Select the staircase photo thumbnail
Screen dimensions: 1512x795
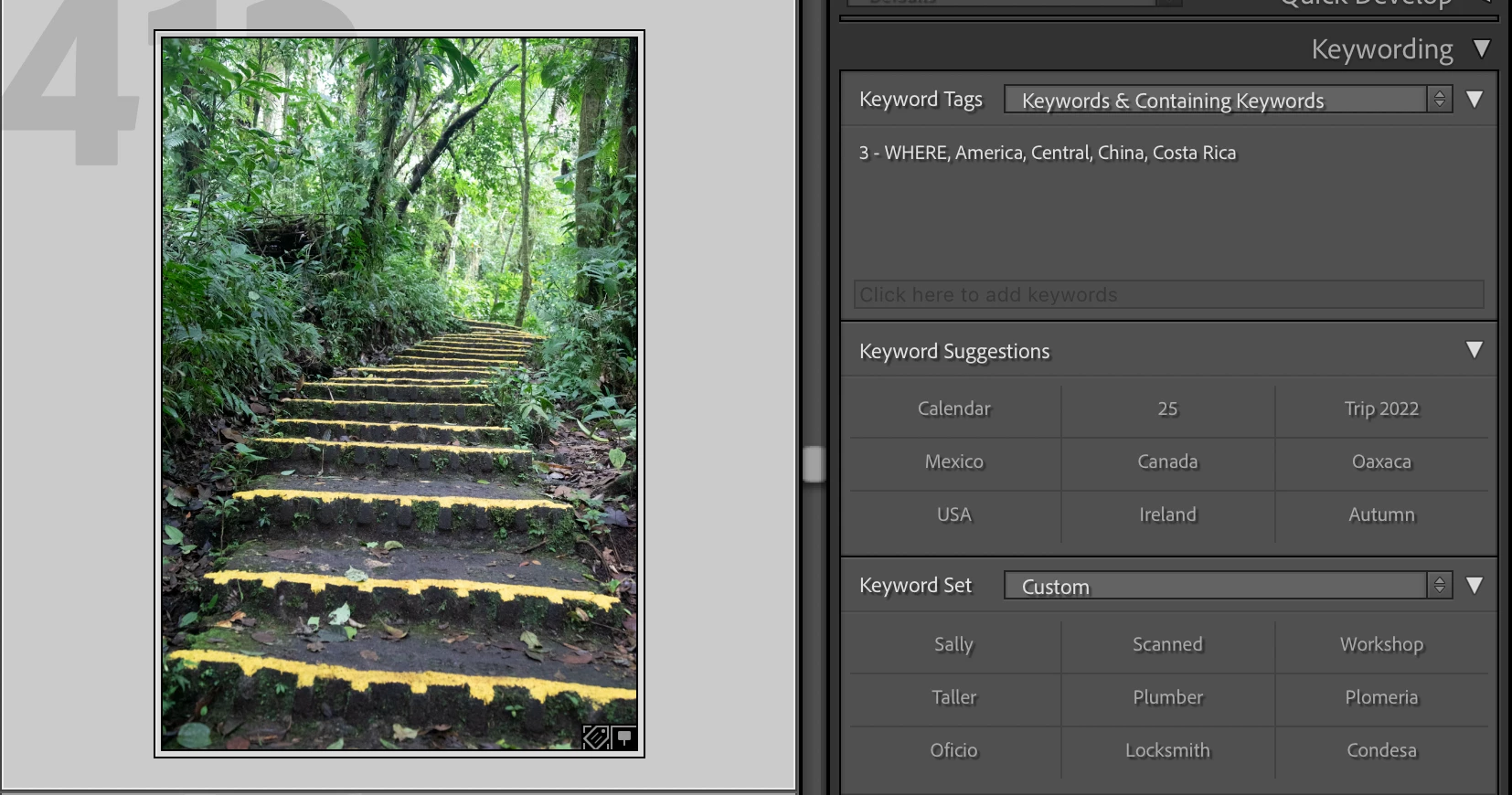pyautogui.click(x=399, y=394)
